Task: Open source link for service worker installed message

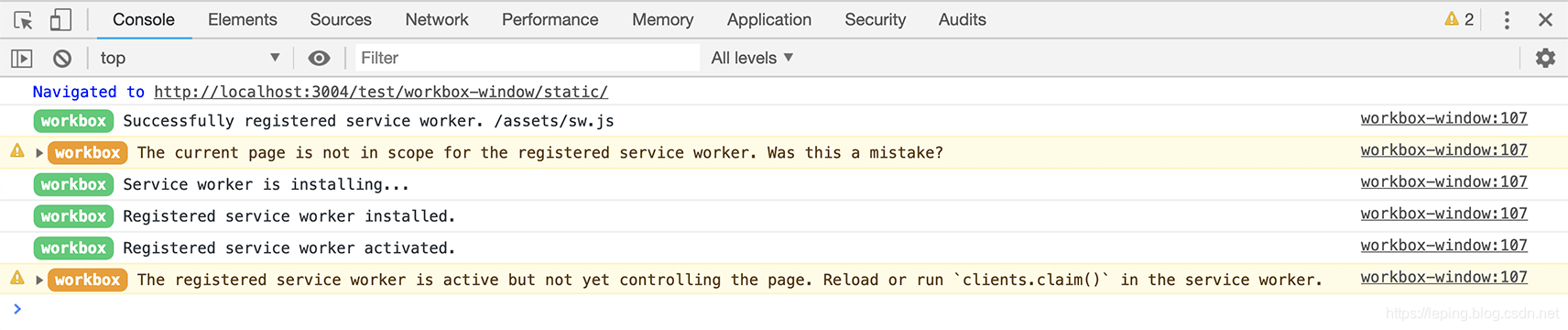Action: click(1444, 214)
